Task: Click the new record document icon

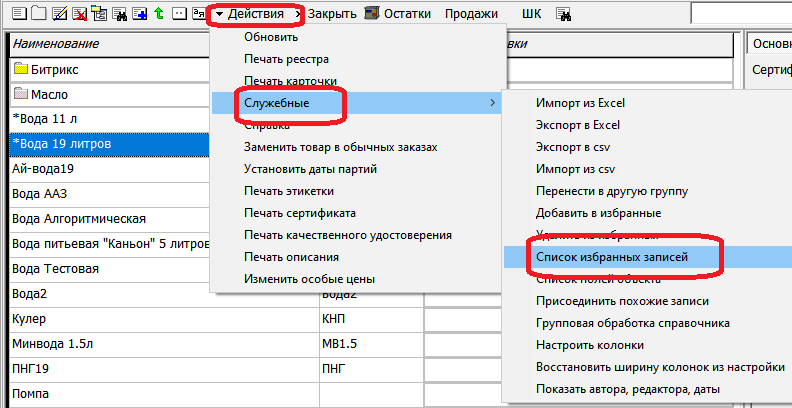Action: pos(17,14)
